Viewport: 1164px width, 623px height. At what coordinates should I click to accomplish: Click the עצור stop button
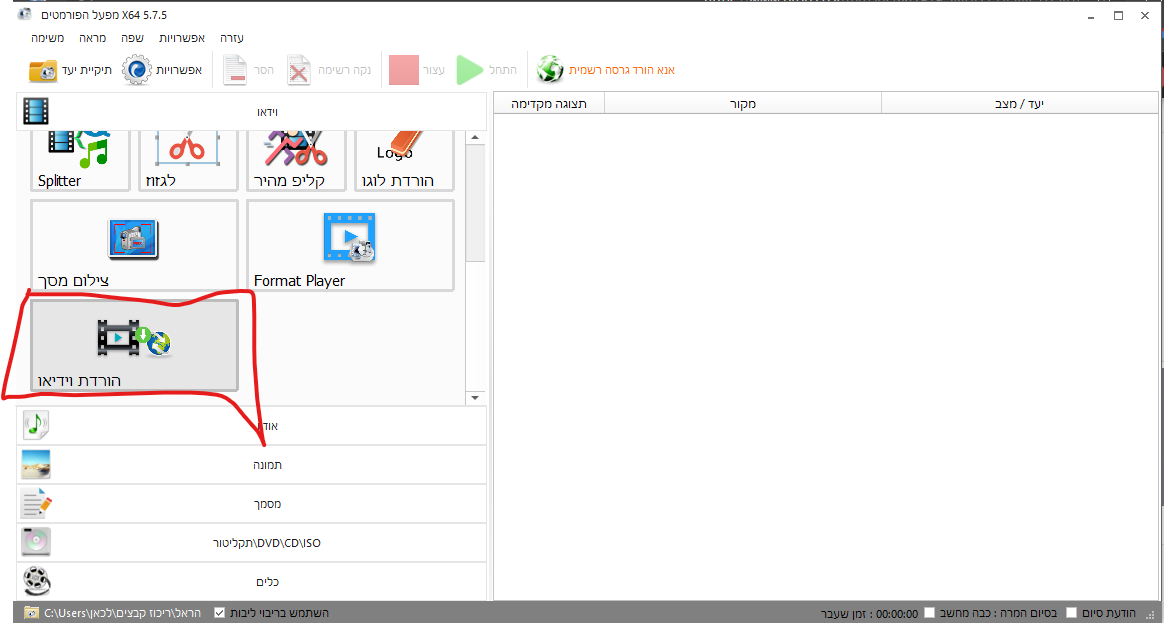pos(417,71)
